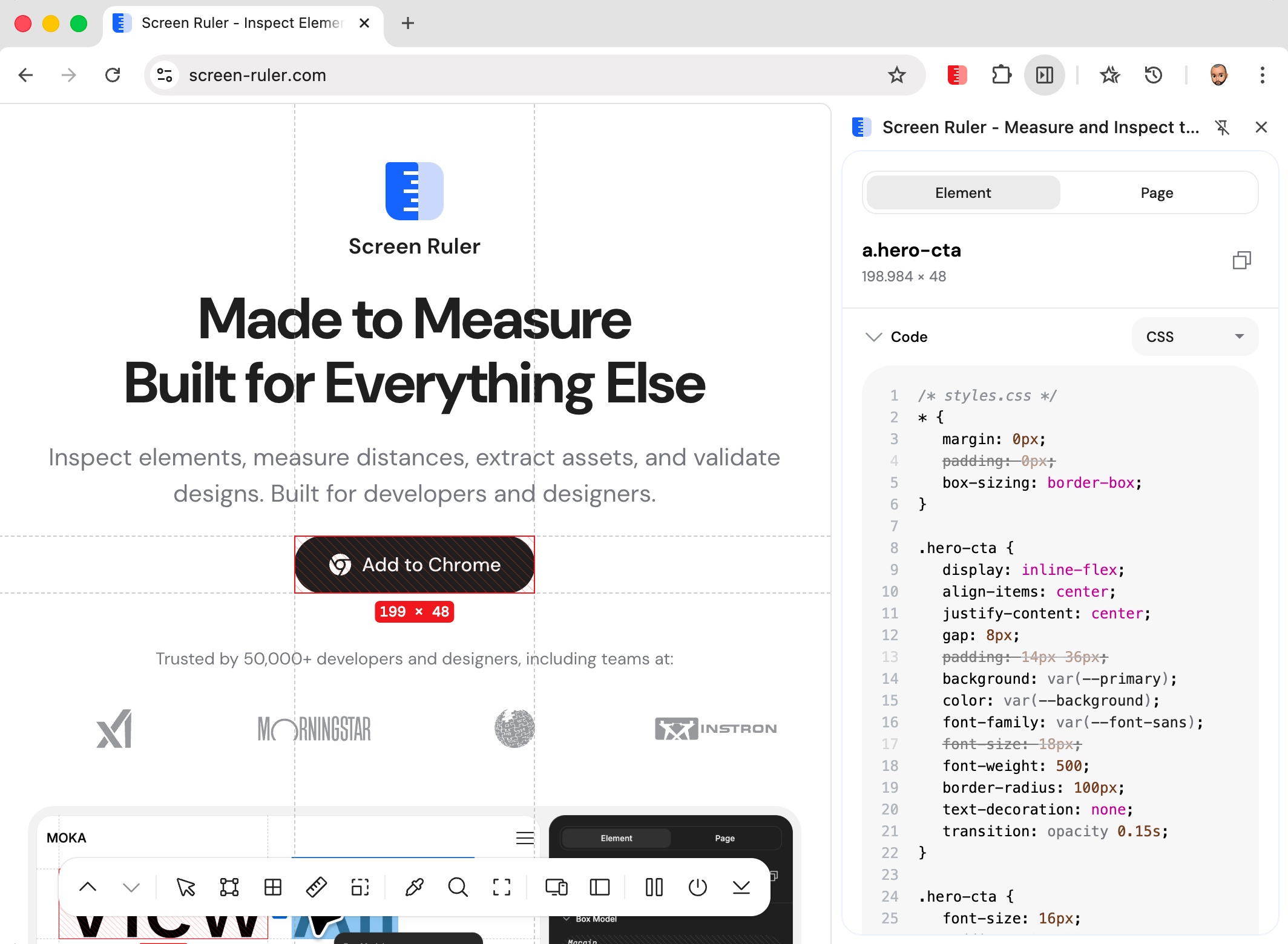This screenshot has width=1288, height=944.
Task: Go forward to the next page
Action: pyautogui.click(x=69, y=75)
